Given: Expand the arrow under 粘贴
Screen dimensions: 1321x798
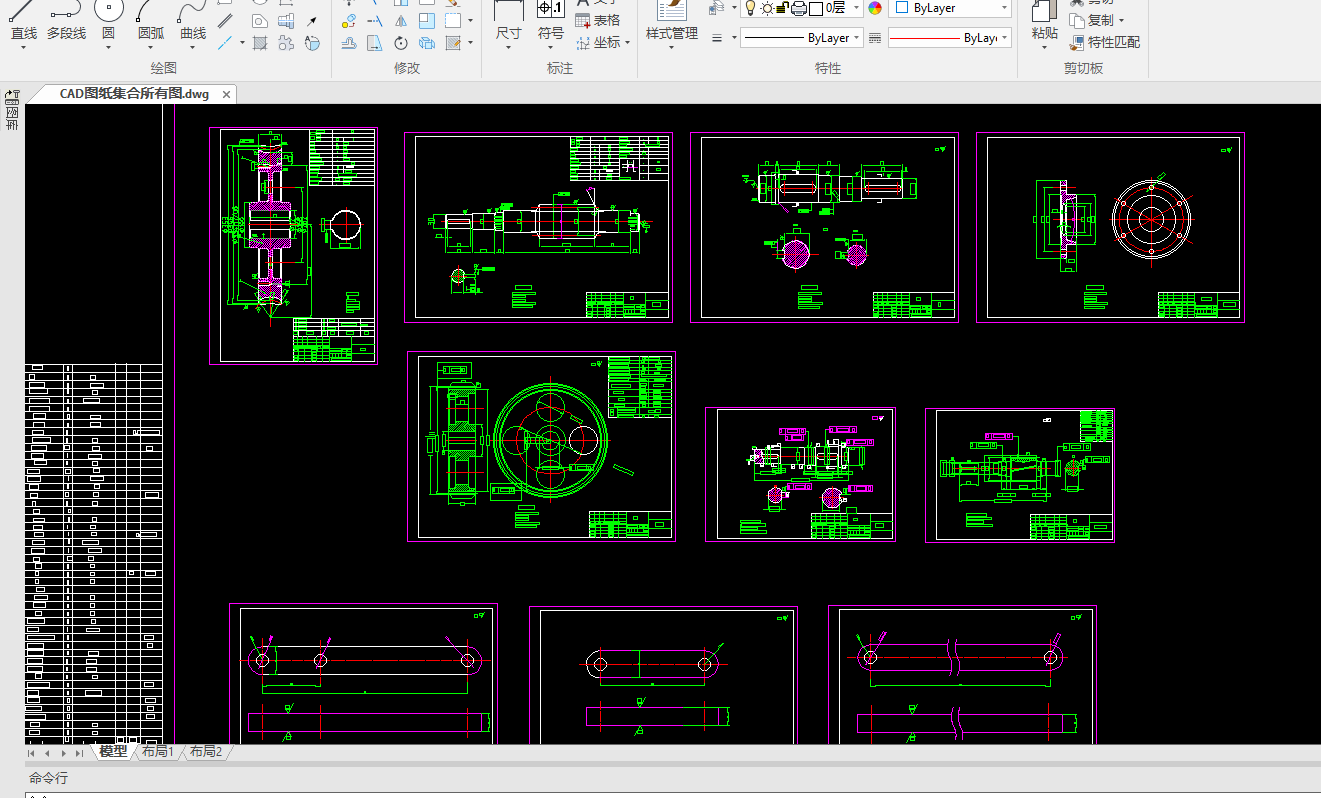Looking at the screenshot, I should point(1044,47).
